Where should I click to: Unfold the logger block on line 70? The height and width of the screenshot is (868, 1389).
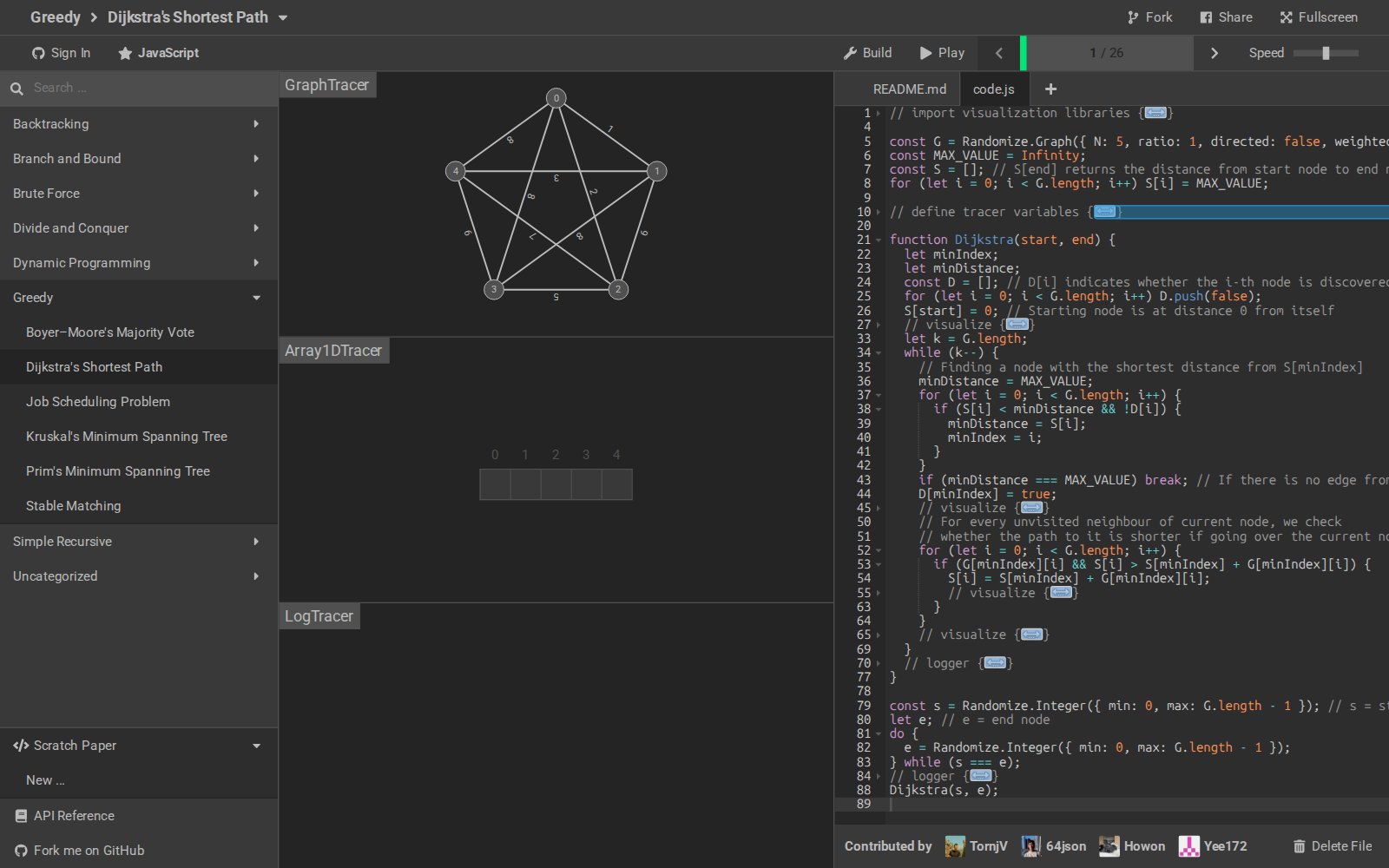click(x=996, y=663)
